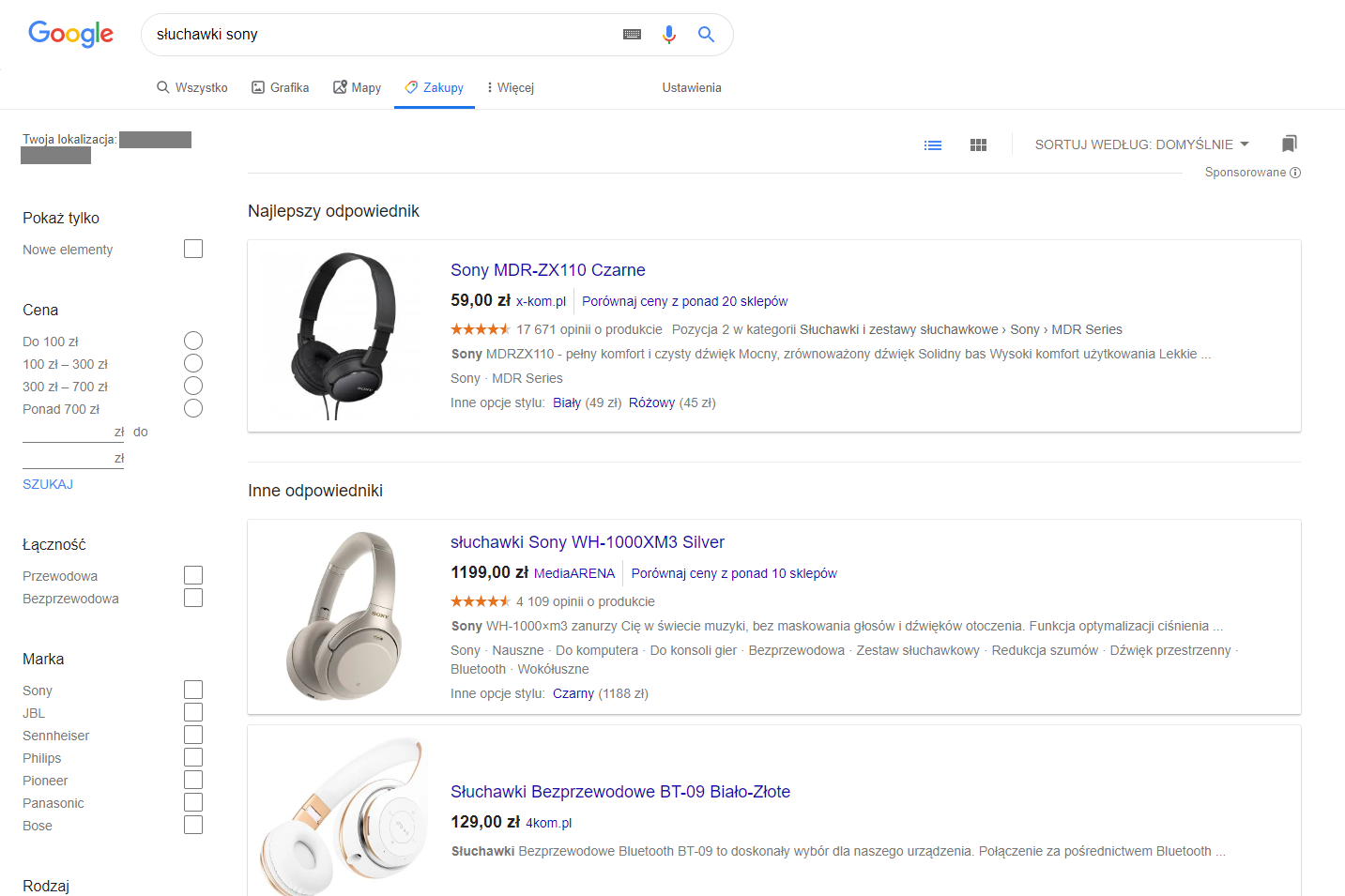Click the Sony WH-1000XM3 Silver headphones image
Screen dimensions: 1345x896
pyautogui.click(x=344, y=615)
